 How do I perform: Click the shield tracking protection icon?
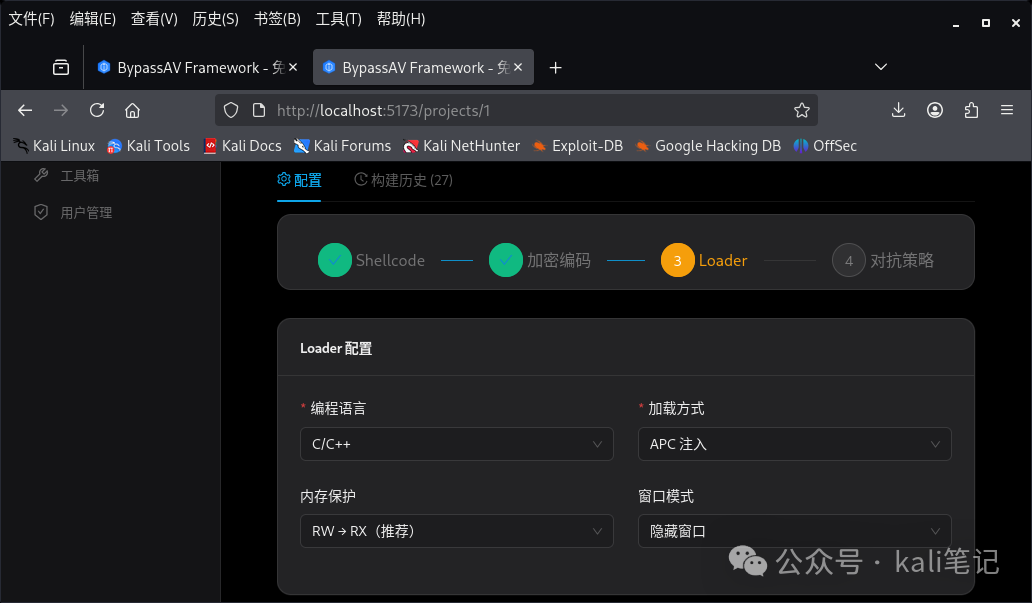coord(230,111)
